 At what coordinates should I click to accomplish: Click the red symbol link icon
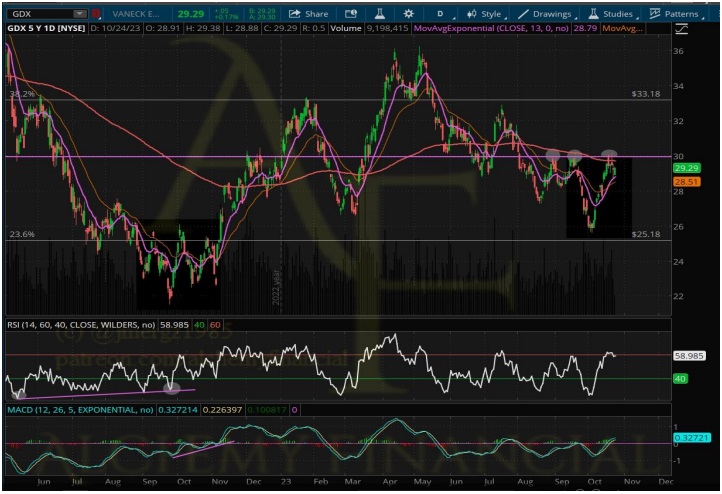click(95, 15)
